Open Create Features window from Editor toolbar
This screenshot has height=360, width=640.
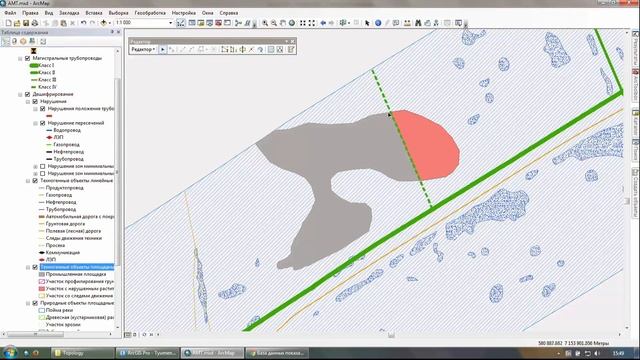(x=291, y=49)
